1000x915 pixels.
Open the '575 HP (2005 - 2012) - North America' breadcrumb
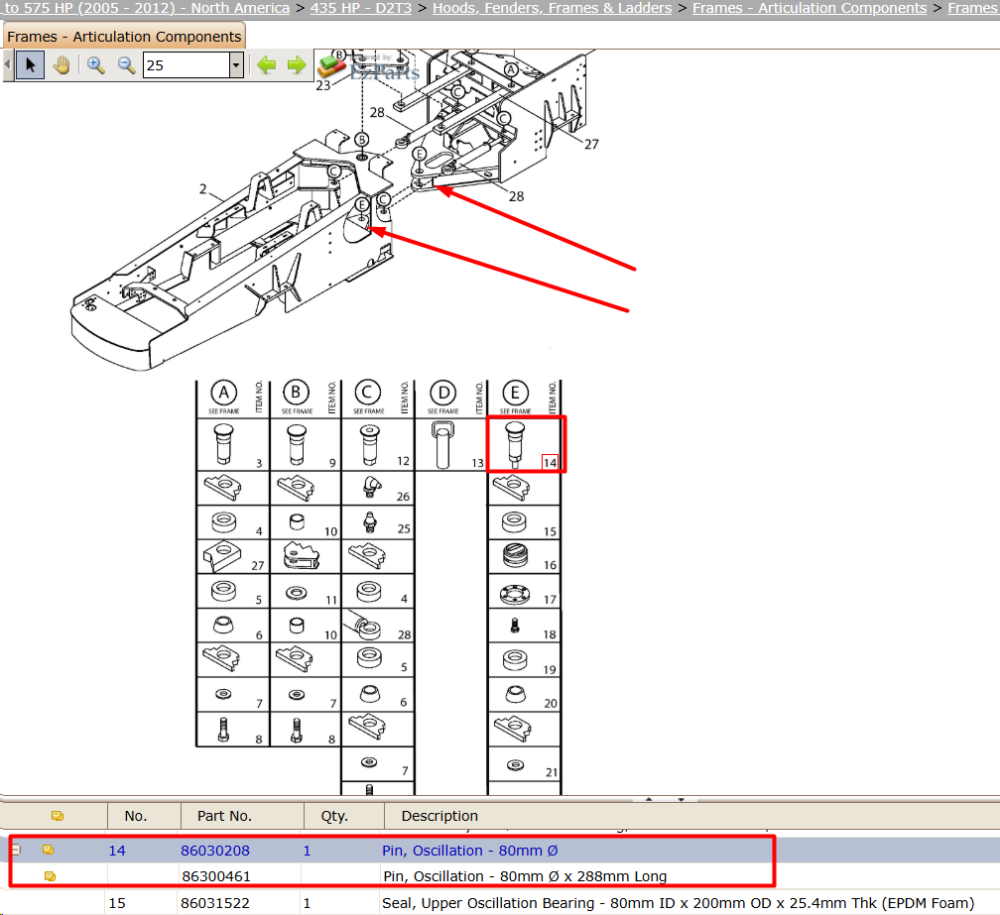point(147,8)
